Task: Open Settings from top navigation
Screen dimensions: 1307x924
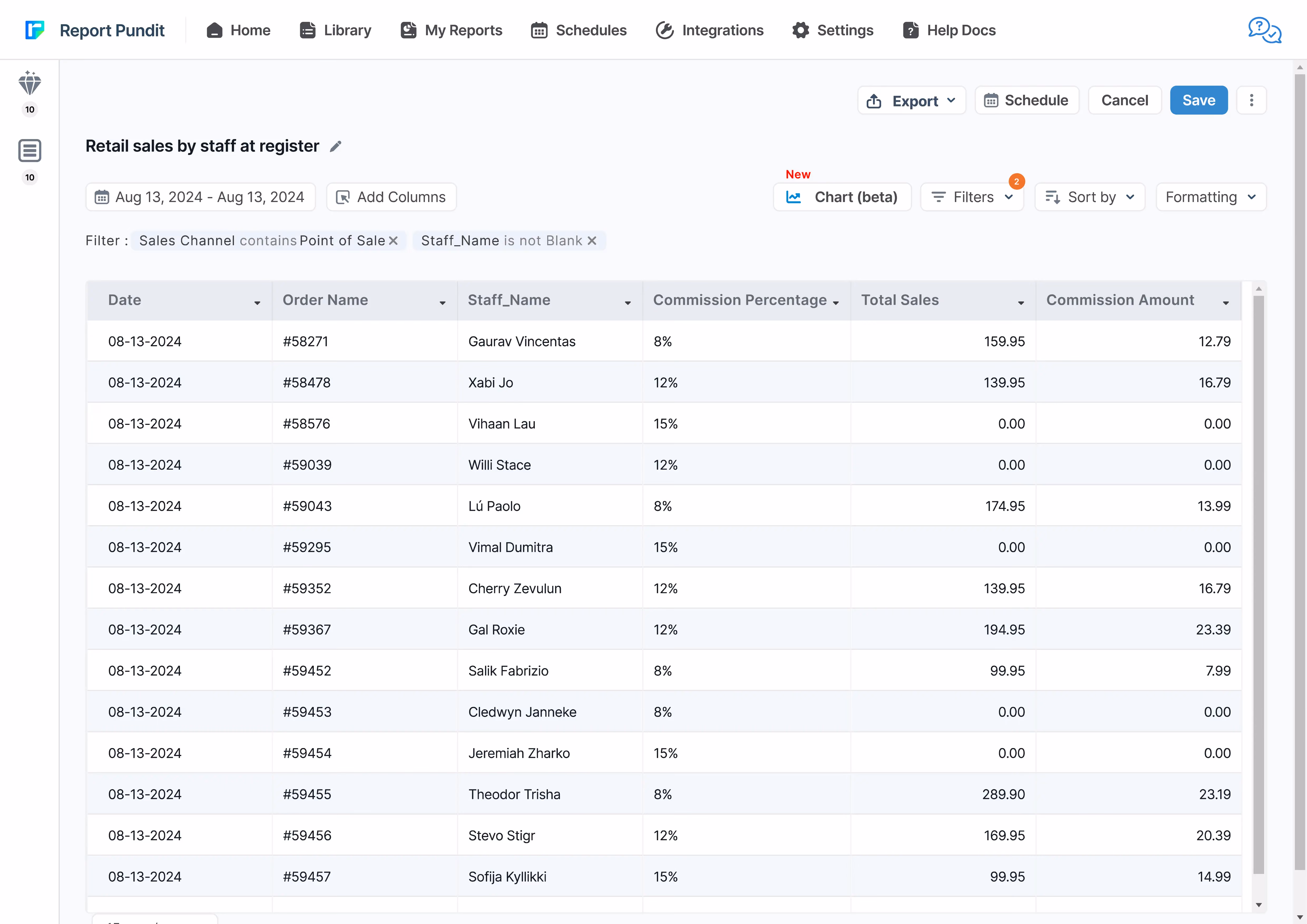Action: (x=832, y=30)
